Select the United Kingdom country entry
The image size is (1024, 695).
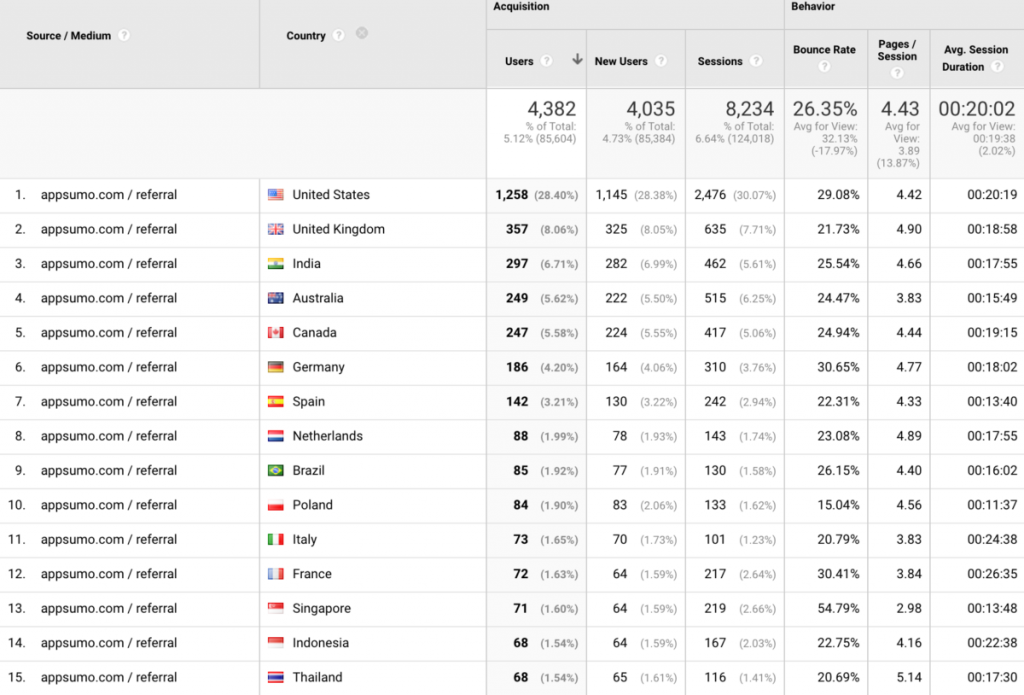(338, 229)
